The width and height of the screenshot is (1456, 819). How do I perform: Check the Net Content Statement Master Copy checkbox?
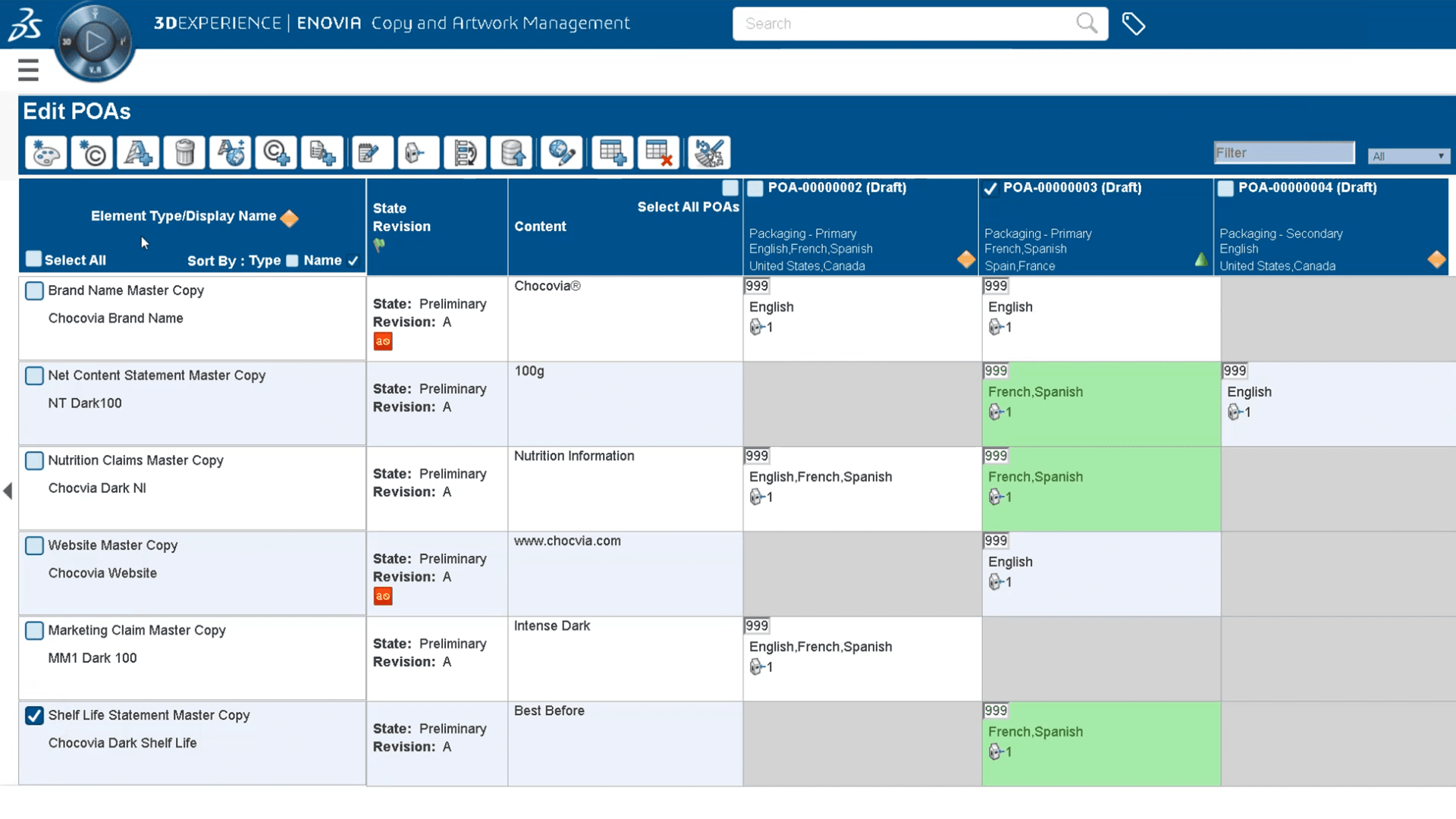click(x=34, y=375)
